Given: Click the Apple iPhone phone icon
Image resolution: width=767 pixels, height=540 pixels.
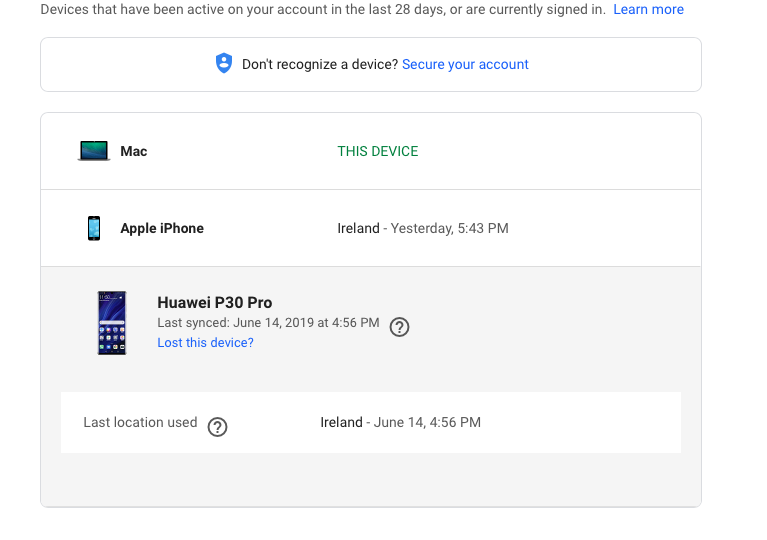Looking at the screenshot, I should pyautogui.click(x=94, y=228).
